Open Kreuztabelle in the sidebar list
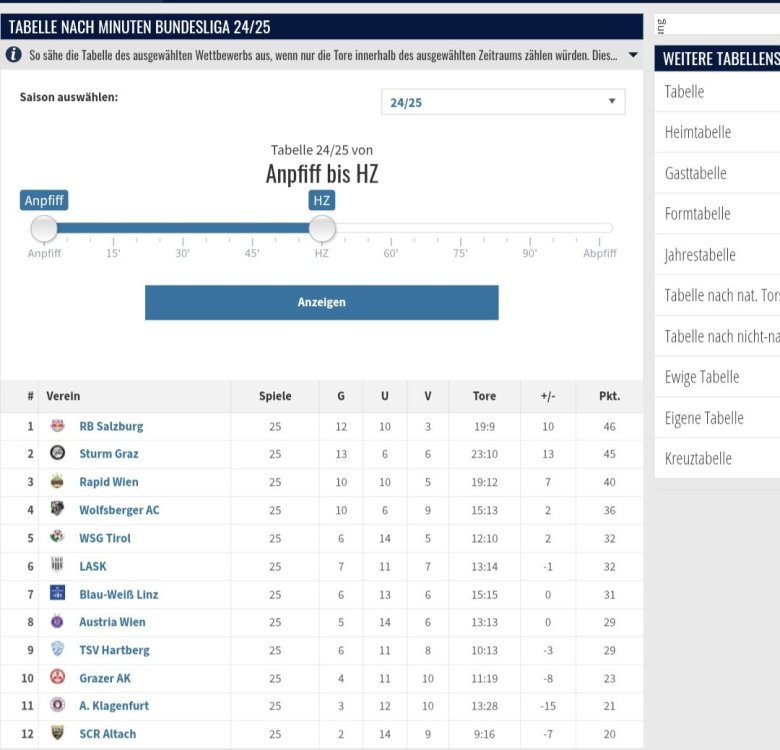780x750 pixels. 698,459
